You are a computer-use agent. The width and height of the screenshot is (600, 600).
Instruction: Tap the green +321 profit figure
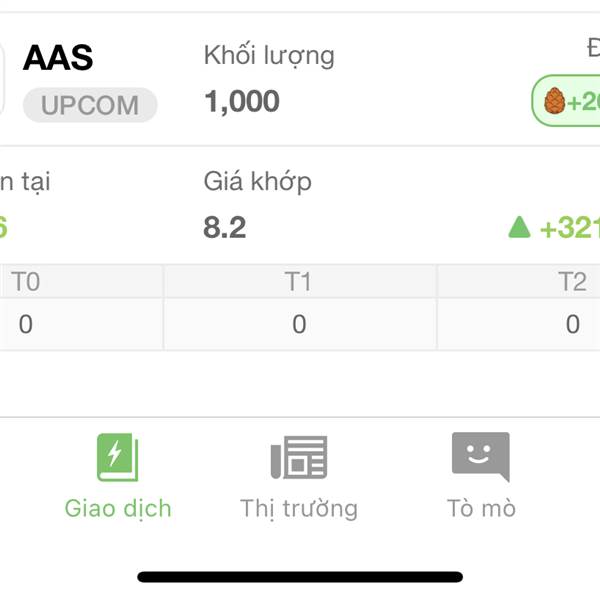pyautogui.click(x=570, y=228)
